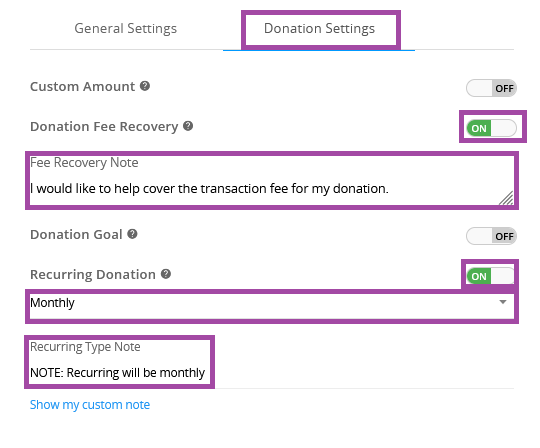Click help icon beside Donation Goal
The width and height of the screenshot is (540, 448).
click(x=133, y=234)
